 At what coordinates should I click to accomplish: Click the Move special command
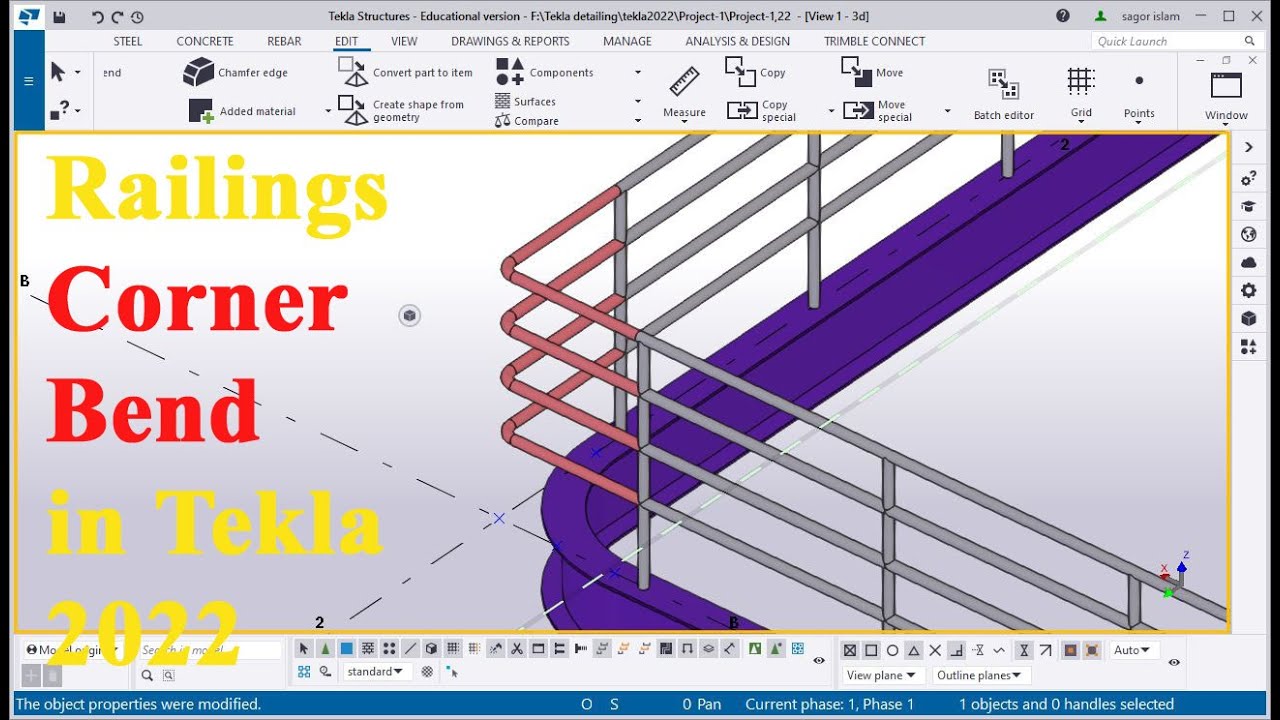pyautogui.click(x=878, y=111)
